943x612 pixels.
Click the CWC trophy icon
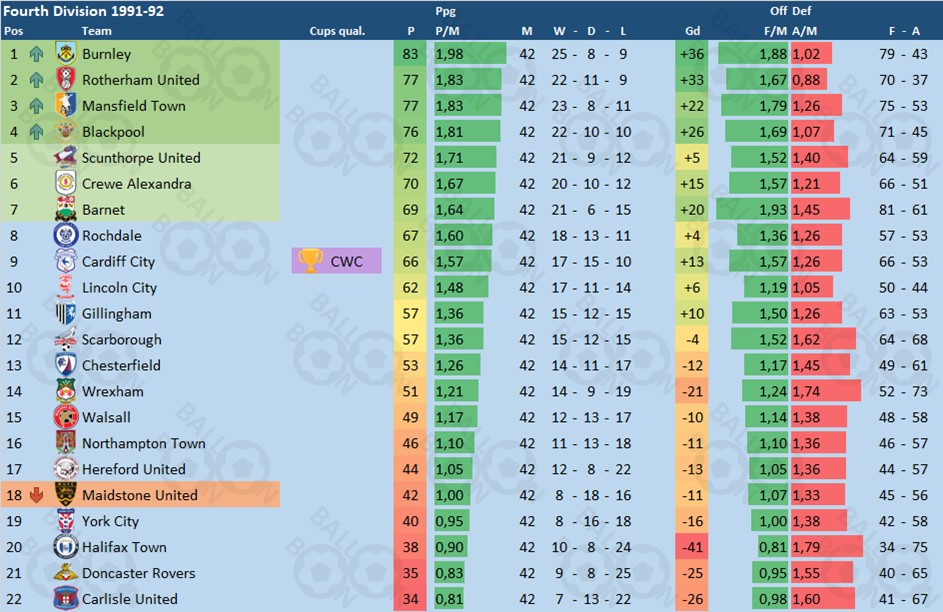311,261
